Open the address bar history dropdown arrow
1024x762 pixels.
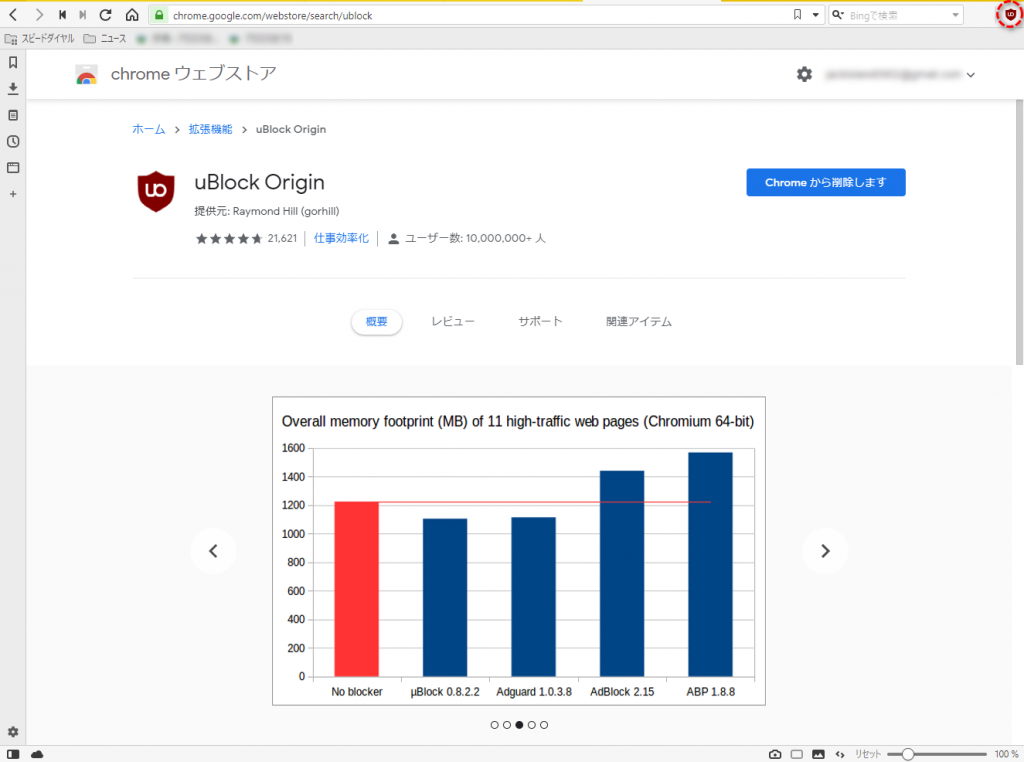pos(815,15)
